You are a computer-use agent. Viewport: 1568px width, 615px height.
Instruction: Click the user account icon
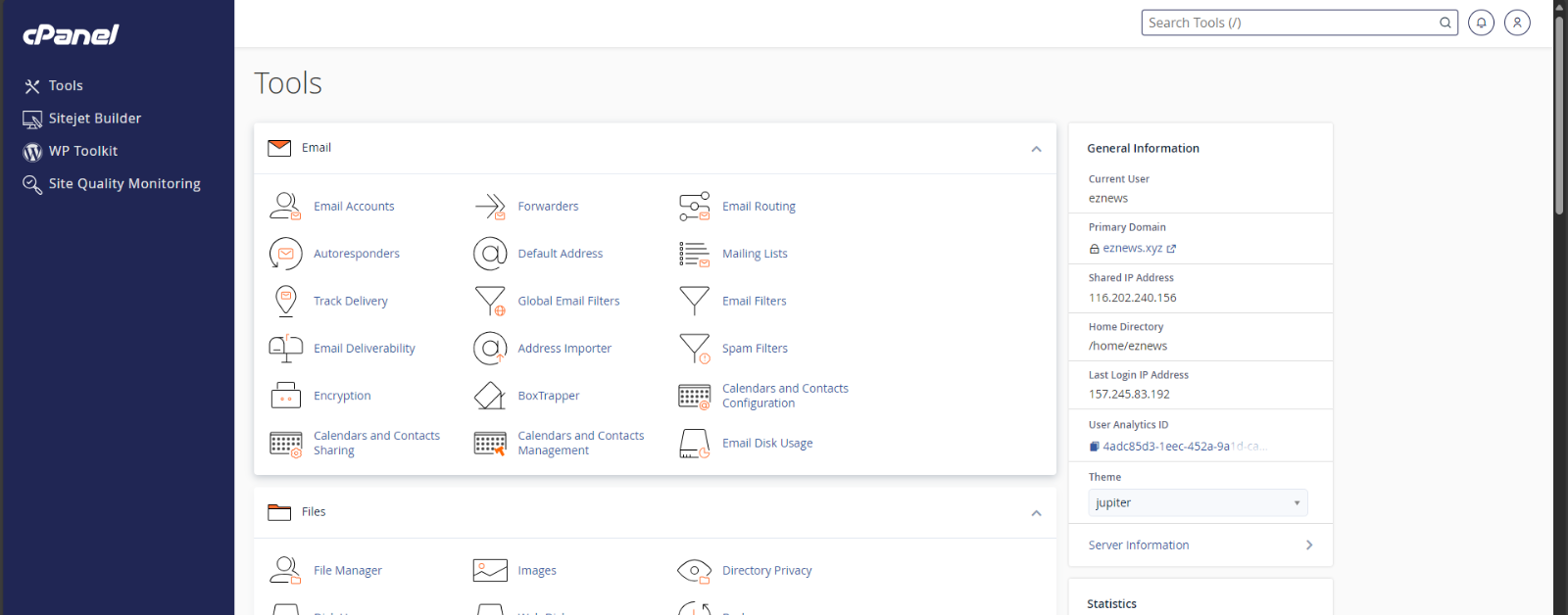pos(1517,23)
